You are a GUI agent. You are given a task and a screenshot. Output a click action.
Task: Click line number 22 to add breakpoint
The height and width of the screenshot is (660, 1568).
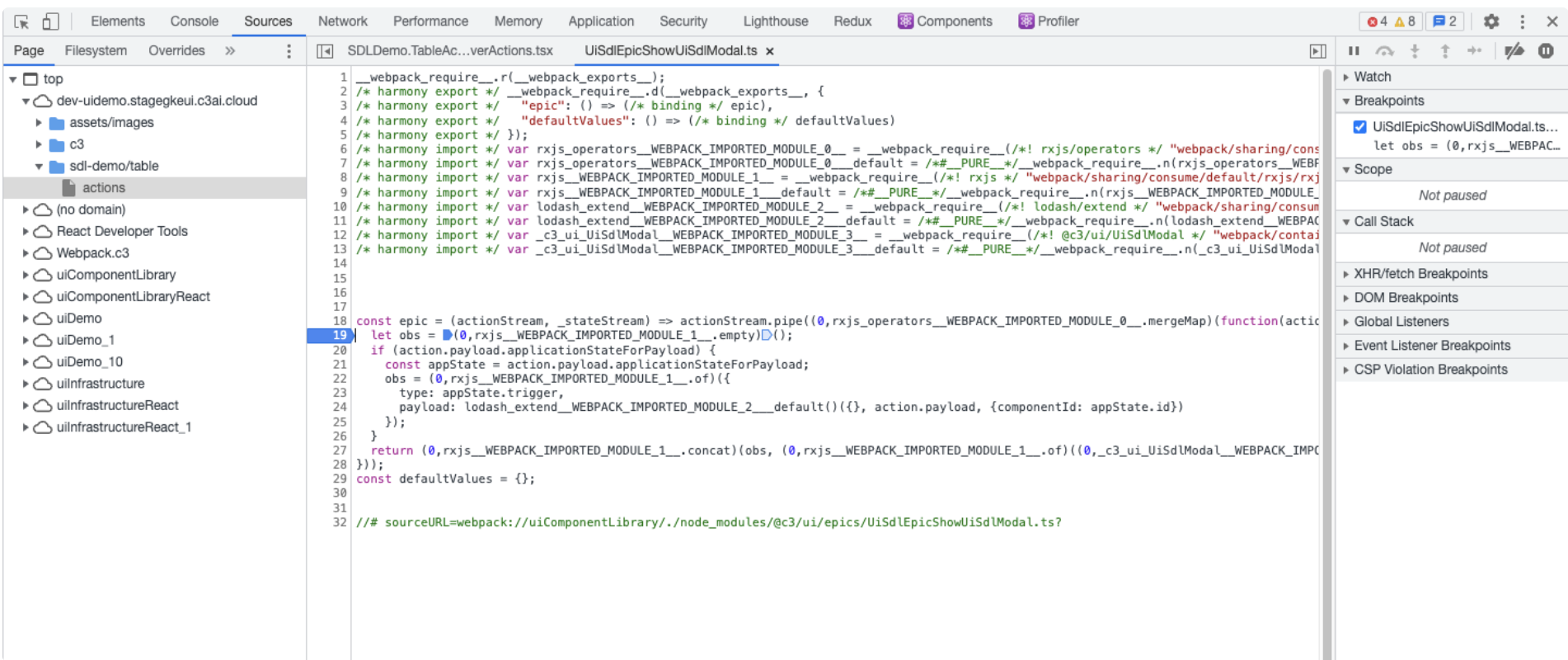(340, 379)
